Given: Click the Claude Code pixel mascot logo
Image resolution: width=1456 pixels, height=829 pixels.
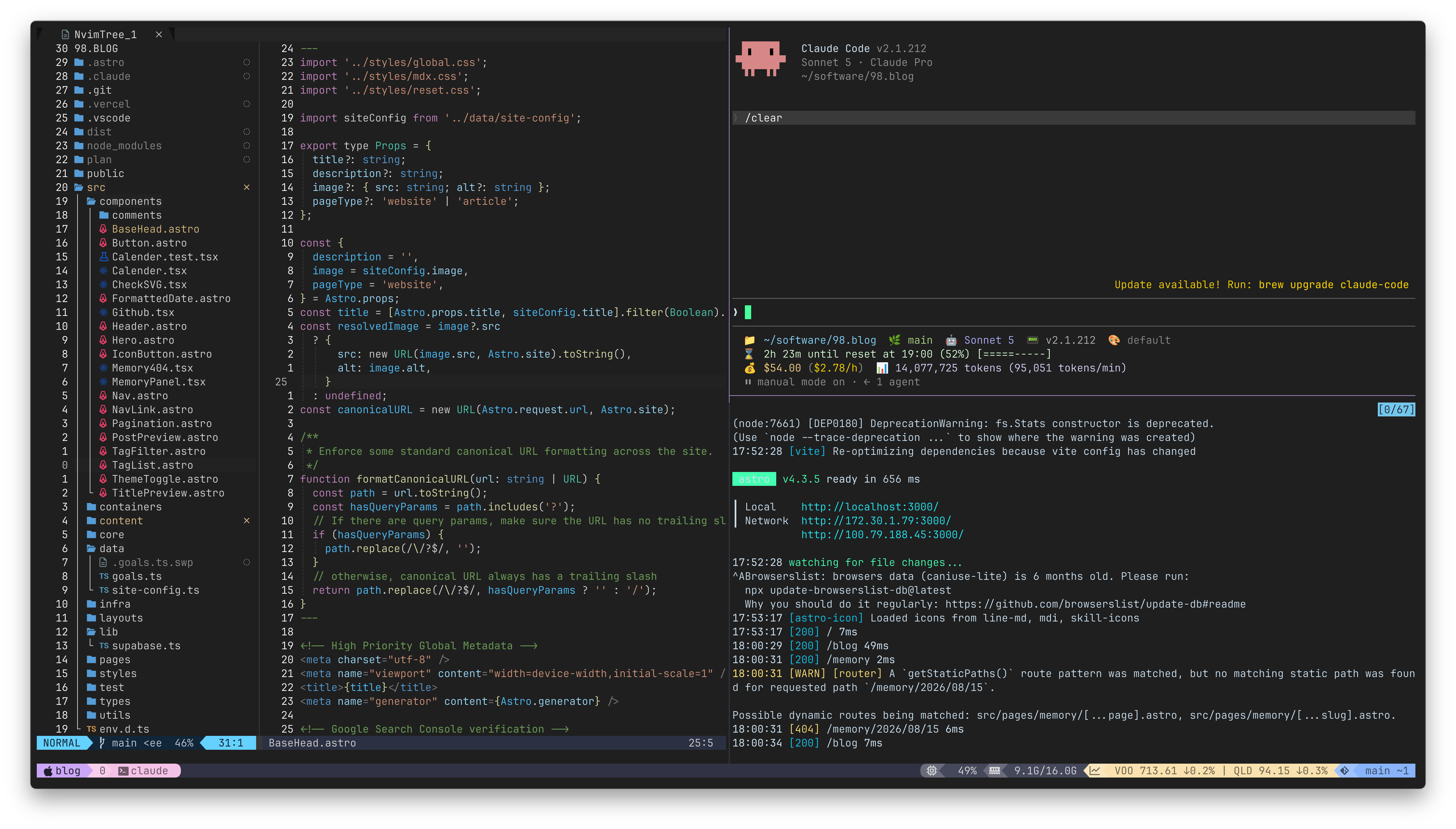Looking at the screenshot, I should tap(760, 59).
